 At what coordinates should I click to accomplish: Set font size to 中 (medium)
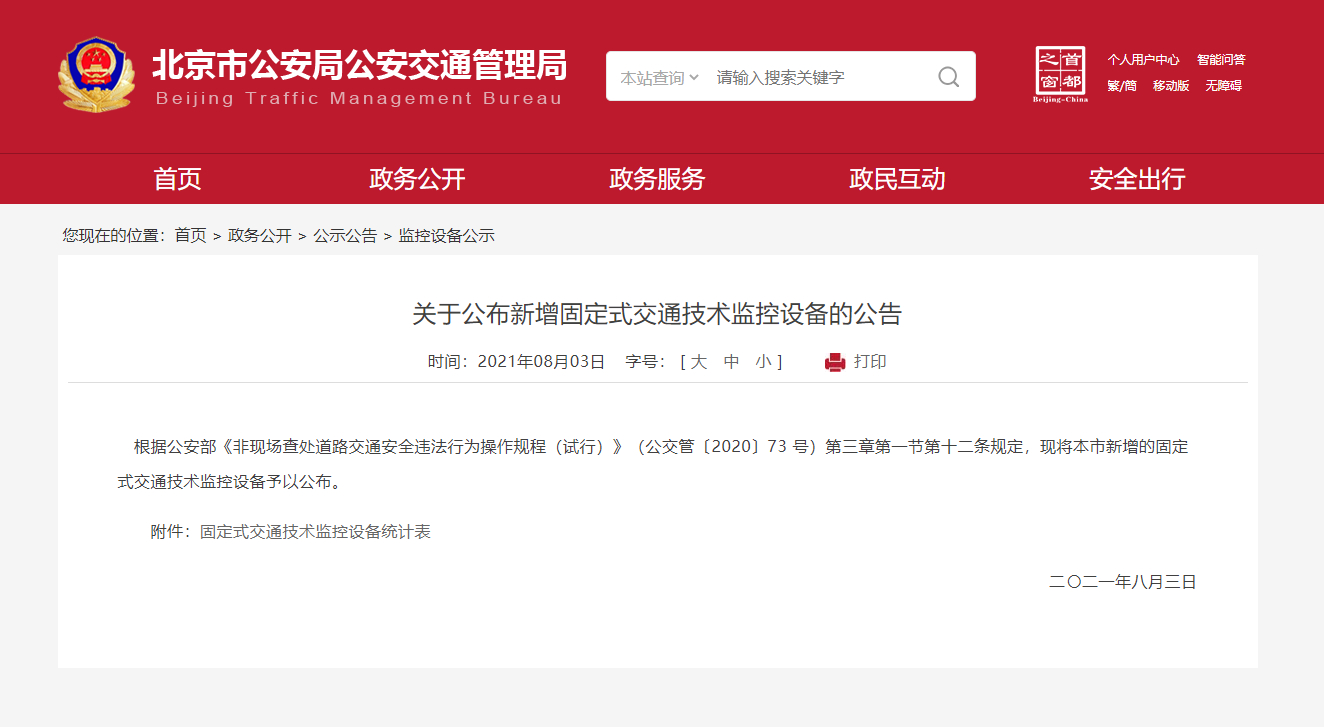coord(731,362)
